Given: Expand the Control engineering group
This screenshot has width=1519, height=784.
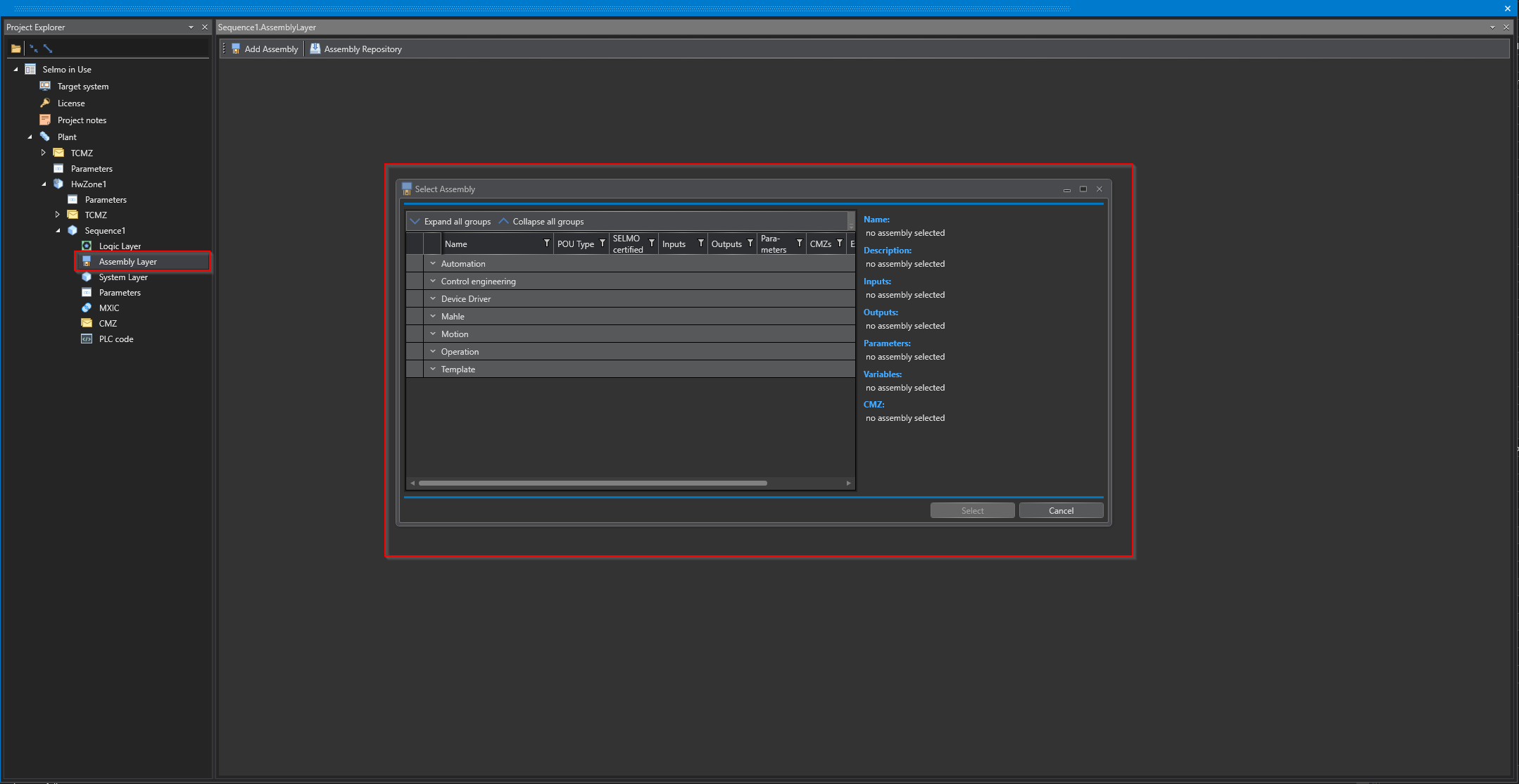Looking at the screenshot, I should [433, 281].
